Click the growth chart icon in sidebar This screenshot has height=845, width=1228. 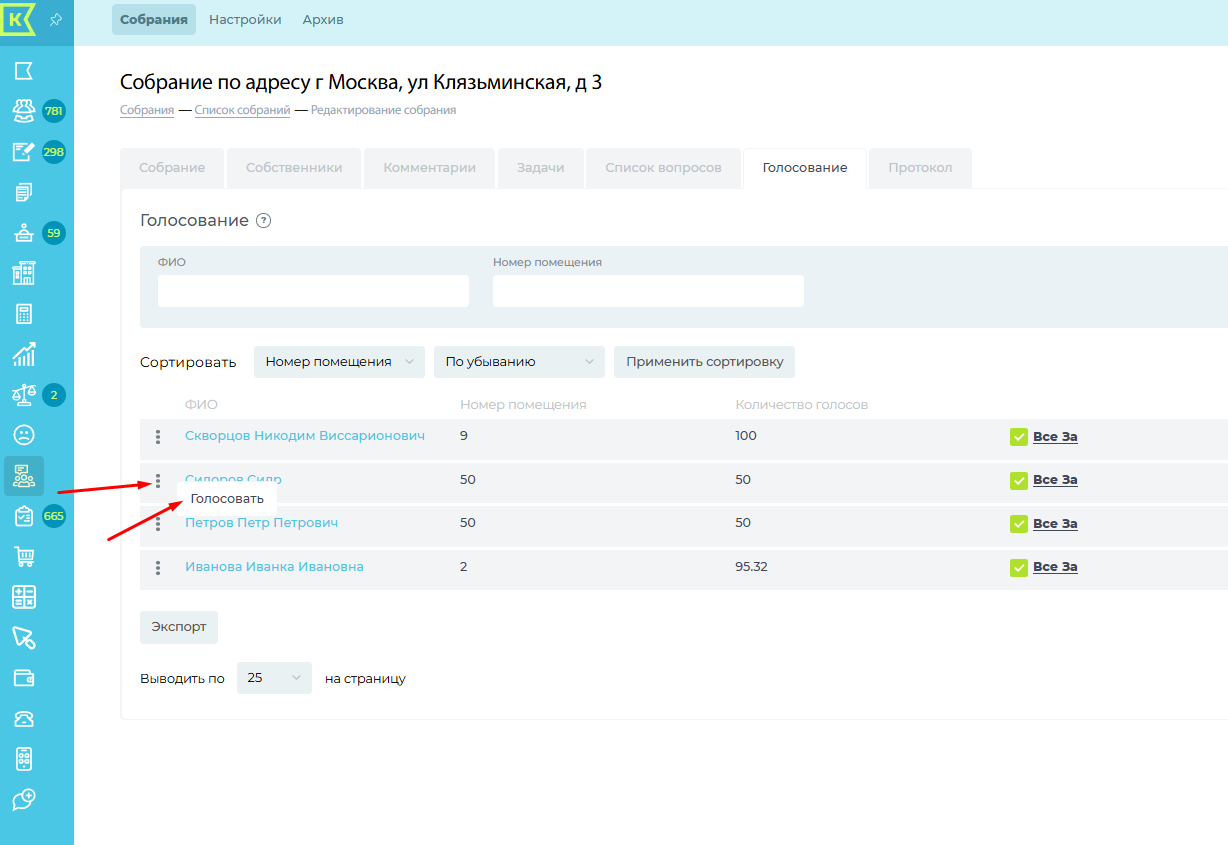point(23,354)
